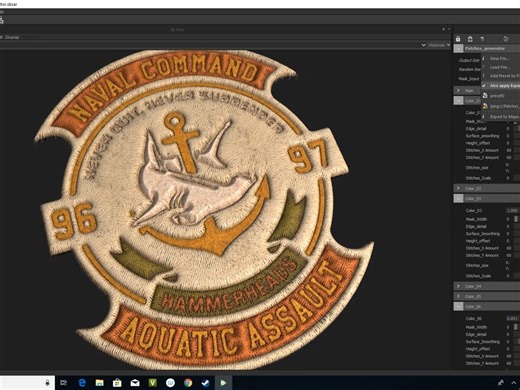Image resolution: width=520 pixels, height=390 pixels.
Task: Click the refresh icon beside the lock
Action: pos(470,39)
